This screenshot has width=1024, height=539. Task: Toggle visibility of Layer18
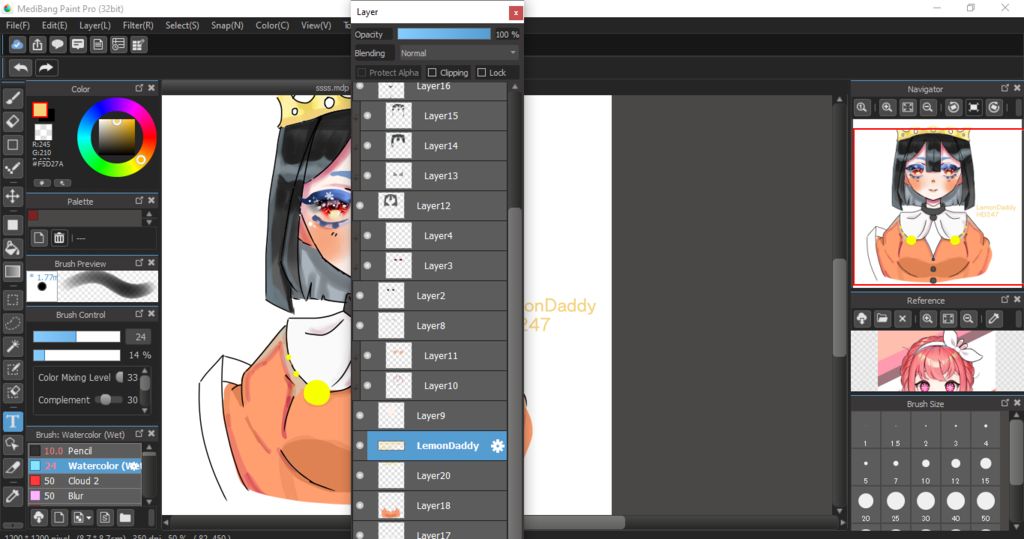pos(360,506)
